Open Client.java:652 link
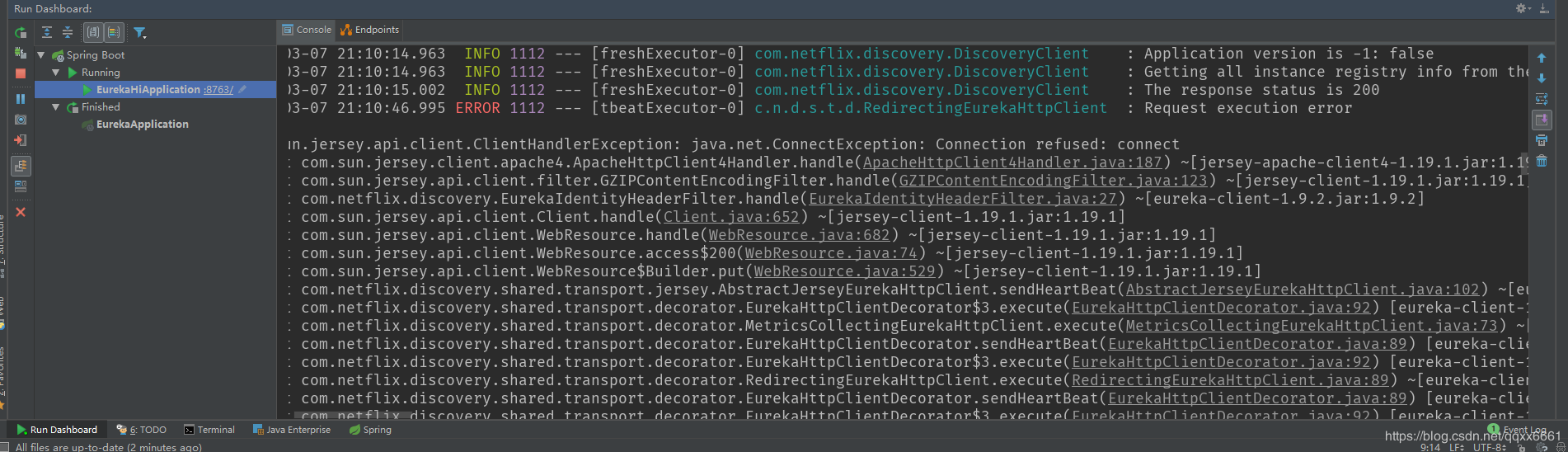Viewport: 1568px width, 452px height. tap(731, 217)
